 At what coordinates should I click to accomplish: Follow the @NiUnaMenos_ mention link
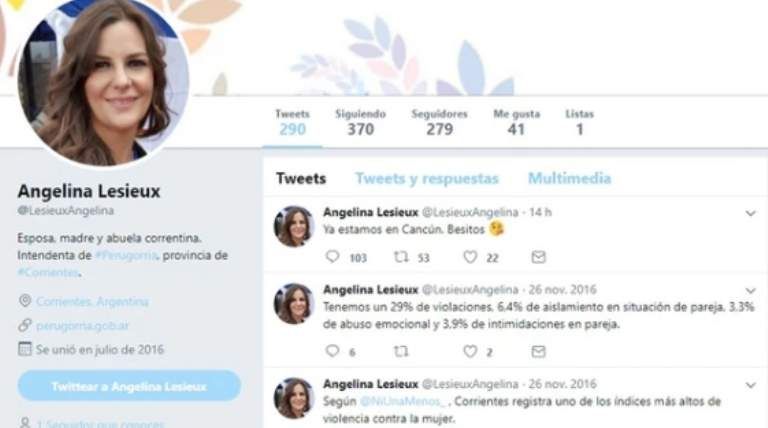(403, 402)
